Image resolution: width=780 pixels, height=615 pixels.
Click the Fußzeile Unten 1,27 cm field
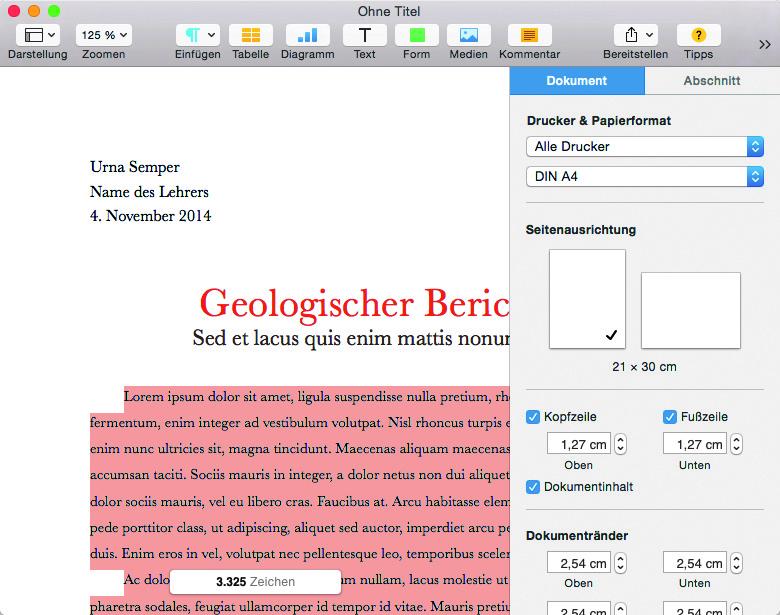(x=695, y=444)
